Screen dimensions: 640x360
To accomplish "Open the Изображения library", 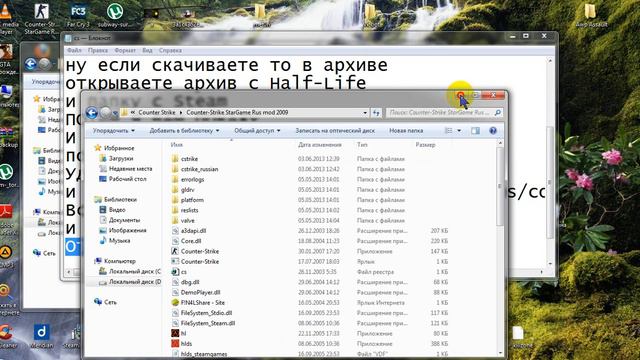I will click(123, 230).
